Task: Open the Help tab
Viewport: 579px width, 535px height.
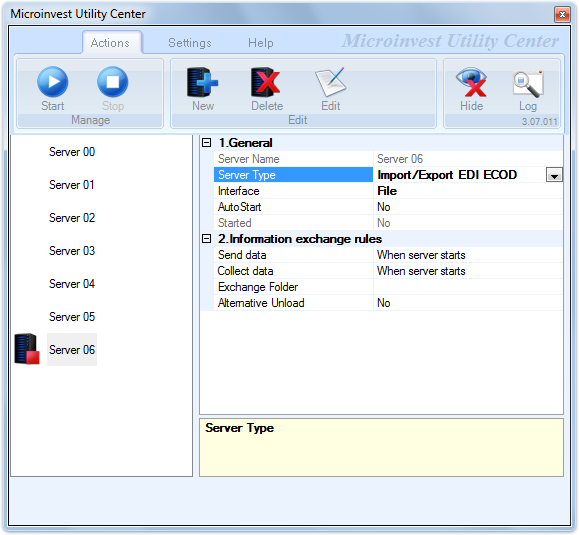Action: click(261, 43)
